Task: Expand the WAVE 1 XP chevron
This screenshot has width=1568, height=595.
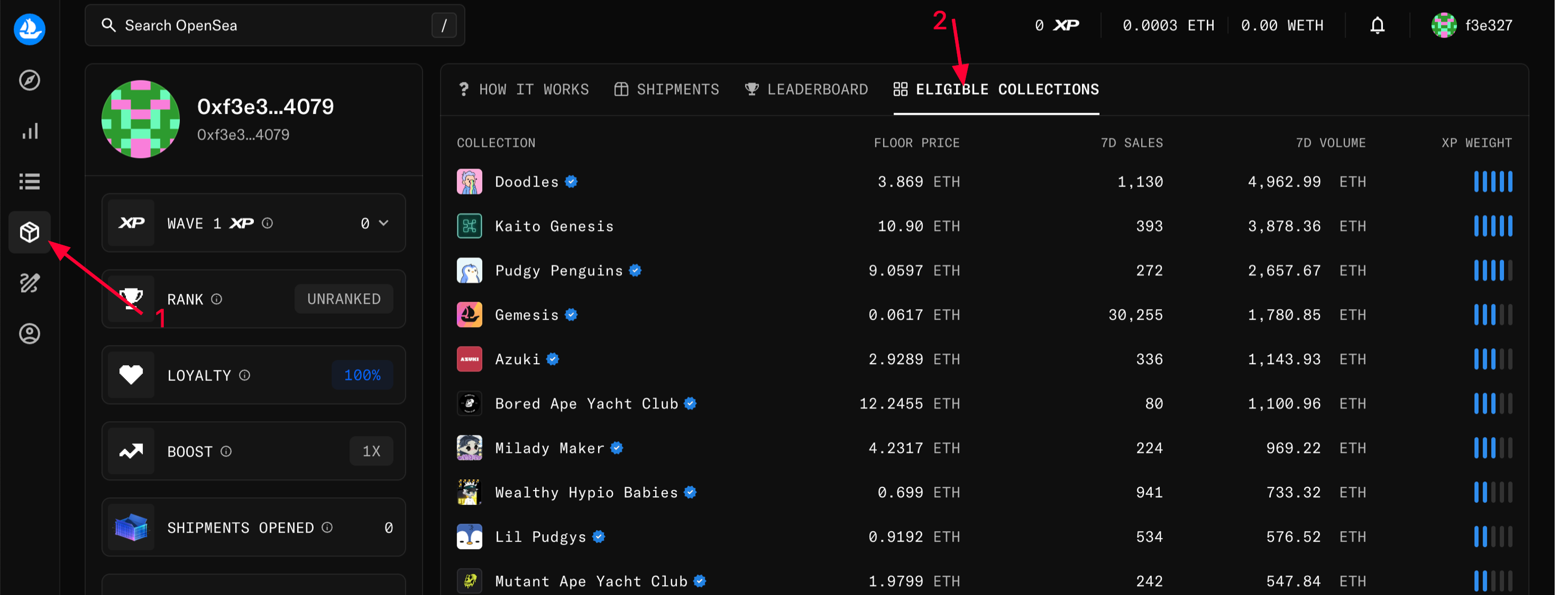Action: pos(384,223)
